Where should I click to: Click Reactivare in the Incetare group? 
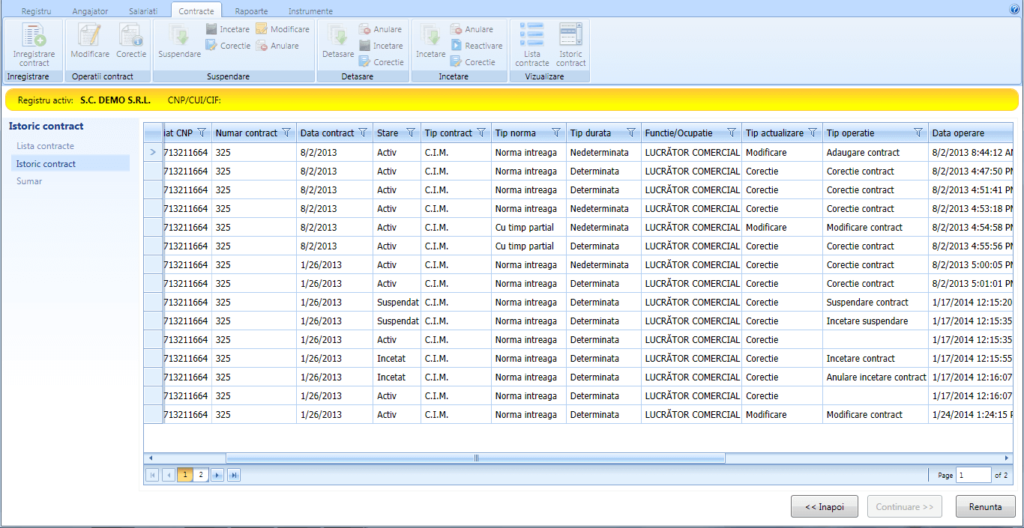476,46
